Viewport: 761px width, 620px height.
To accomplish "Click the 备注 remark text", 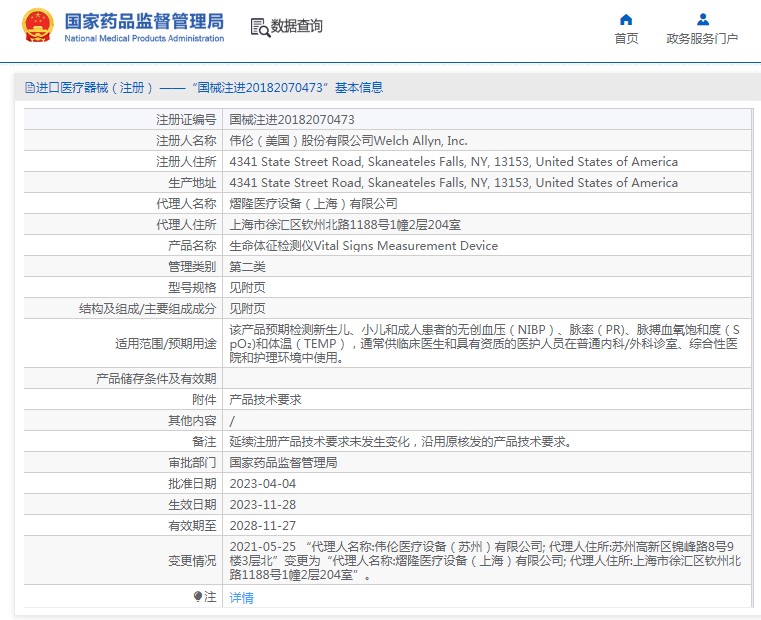I will [x=402, y=442].
